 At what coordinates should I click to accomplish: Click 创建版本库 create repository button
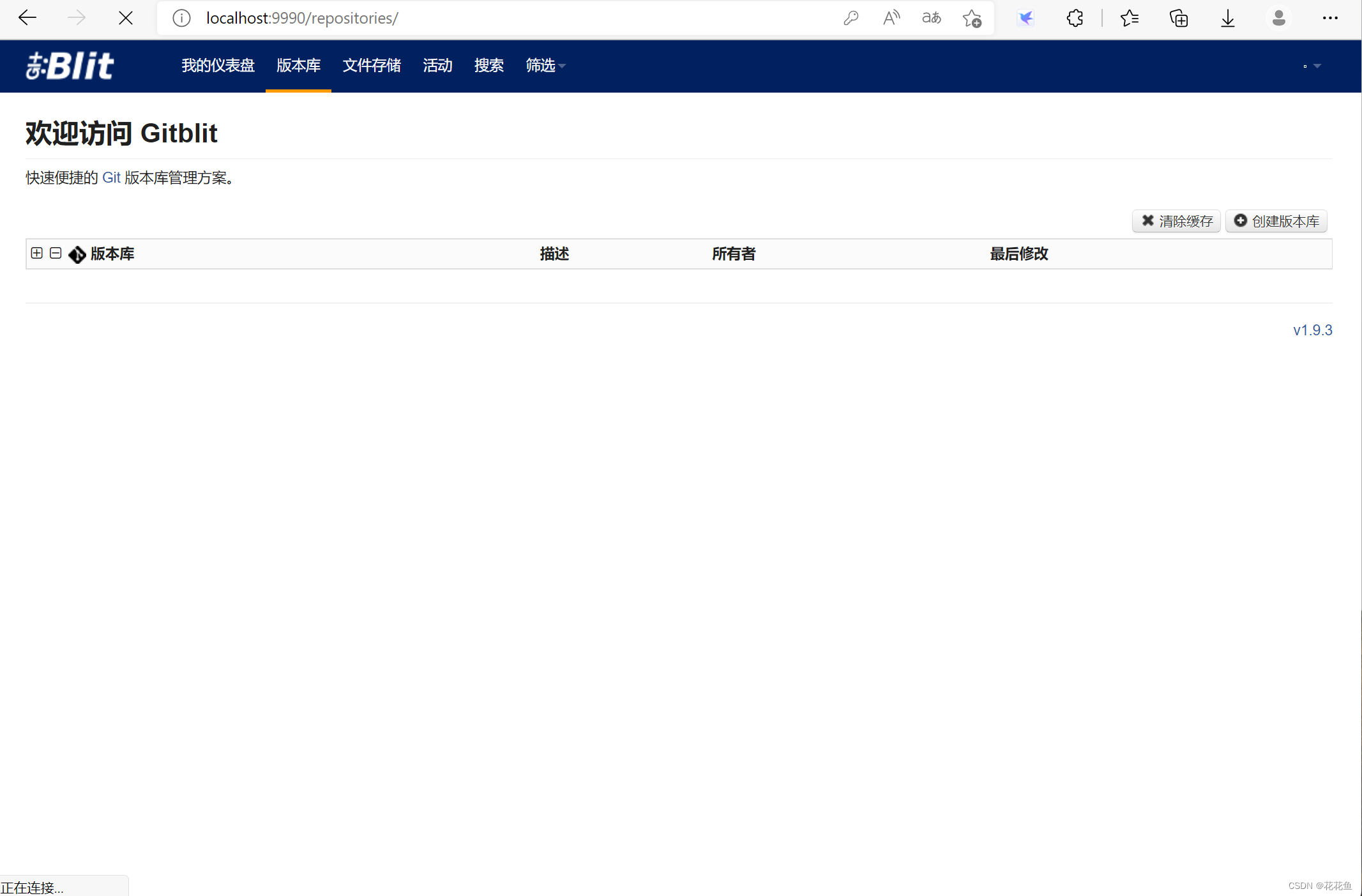tap(1276, 221)
